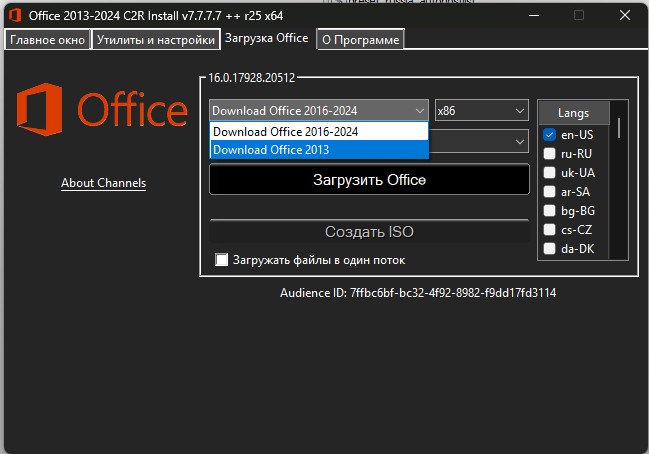Click the Langs column header
The width and height of the screenshot is (649, 454).
(574, 113)
